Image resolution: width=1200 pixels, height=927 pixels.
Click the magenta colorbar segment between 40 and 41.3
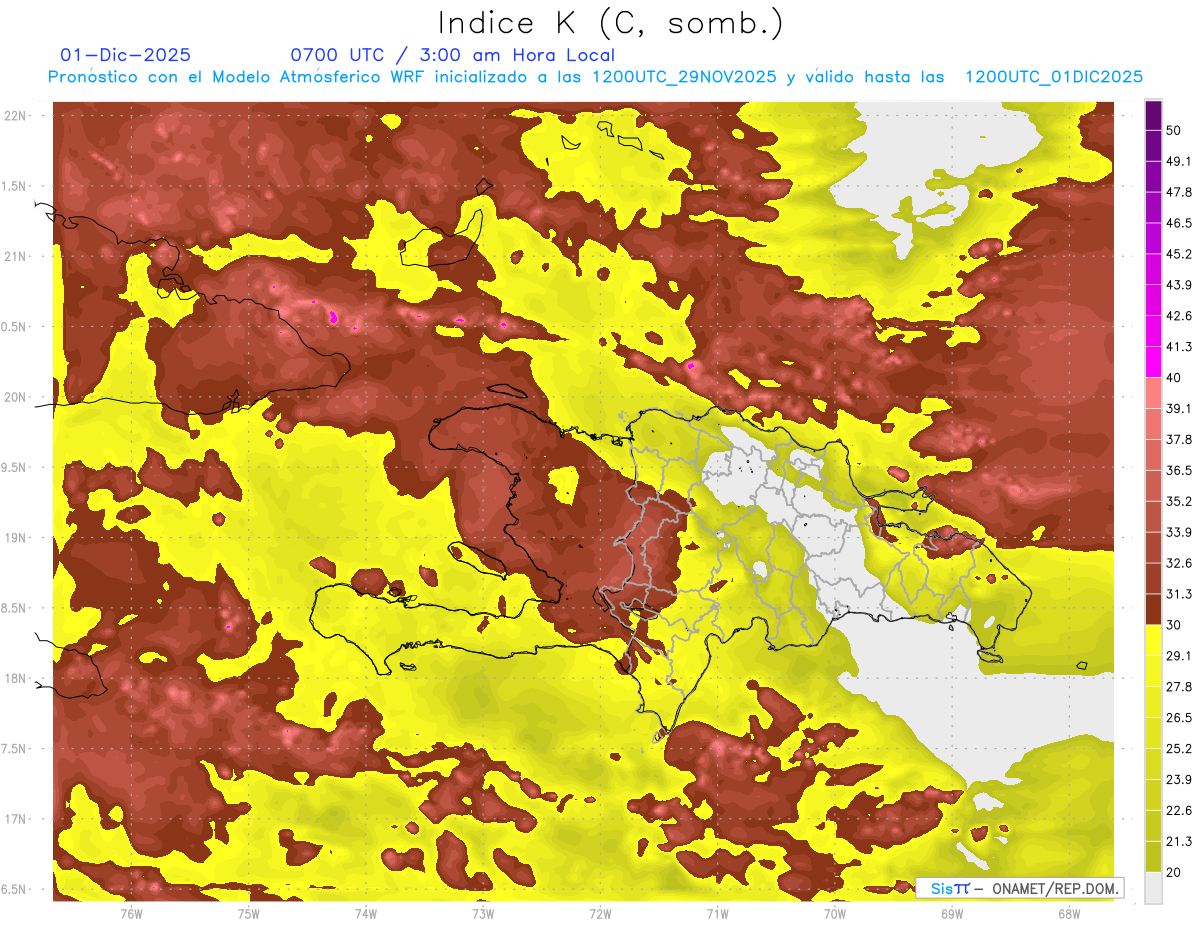[1153, 362]
